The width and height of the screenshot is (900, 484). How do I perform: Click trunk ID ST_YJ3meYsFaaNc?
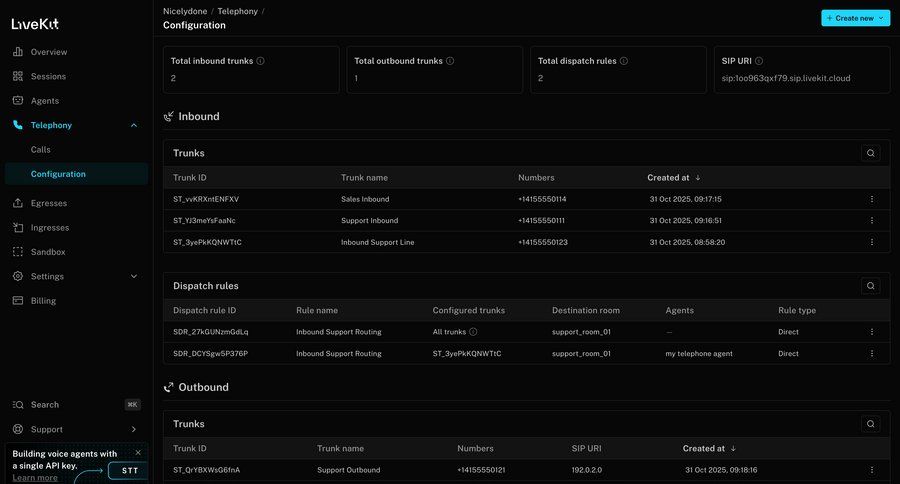click(x=204, y=220)
